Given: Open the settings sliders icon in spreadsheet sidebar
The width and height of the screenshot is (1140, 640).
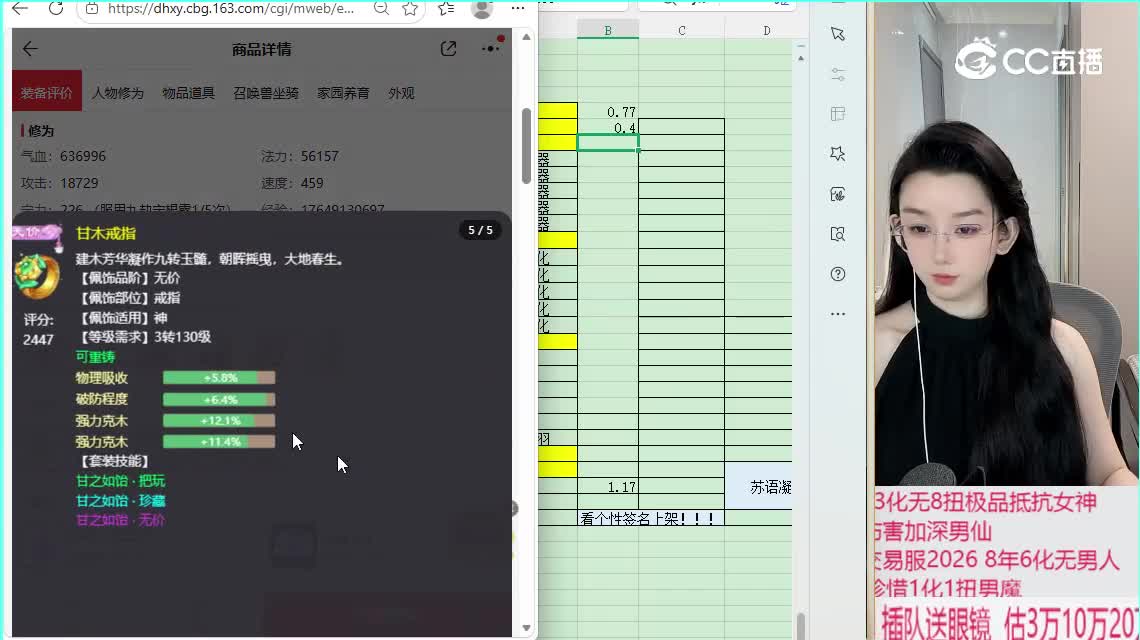Looking at the screenshot, I should tap(838, 74).
